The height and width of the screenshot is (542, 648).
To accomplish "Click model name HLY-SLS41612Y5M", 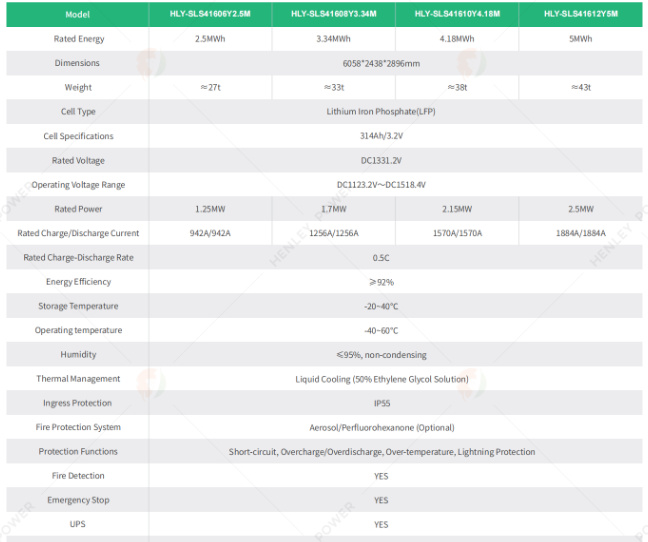I will click(581, 14).
